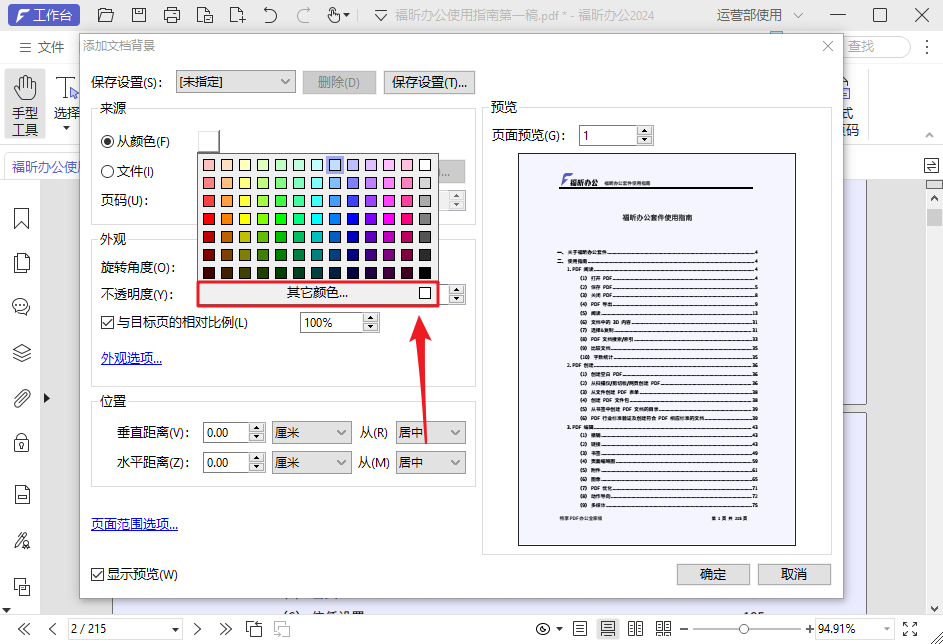943x644 pixels.
Task: Click the 确定 button
Action: 713,574
